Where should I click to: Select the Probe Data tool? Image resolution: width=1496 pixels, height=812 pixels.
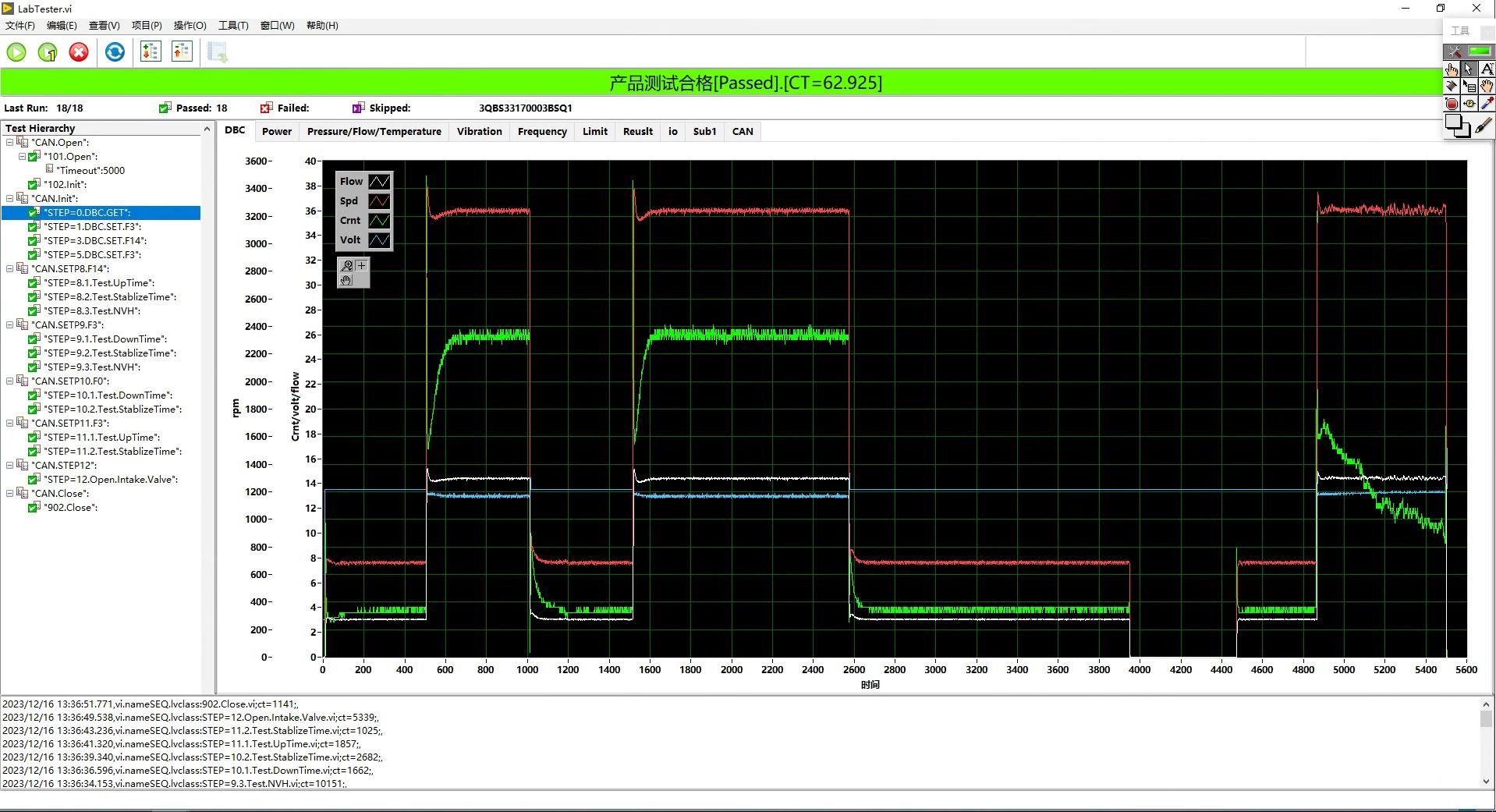point(1469,104)
